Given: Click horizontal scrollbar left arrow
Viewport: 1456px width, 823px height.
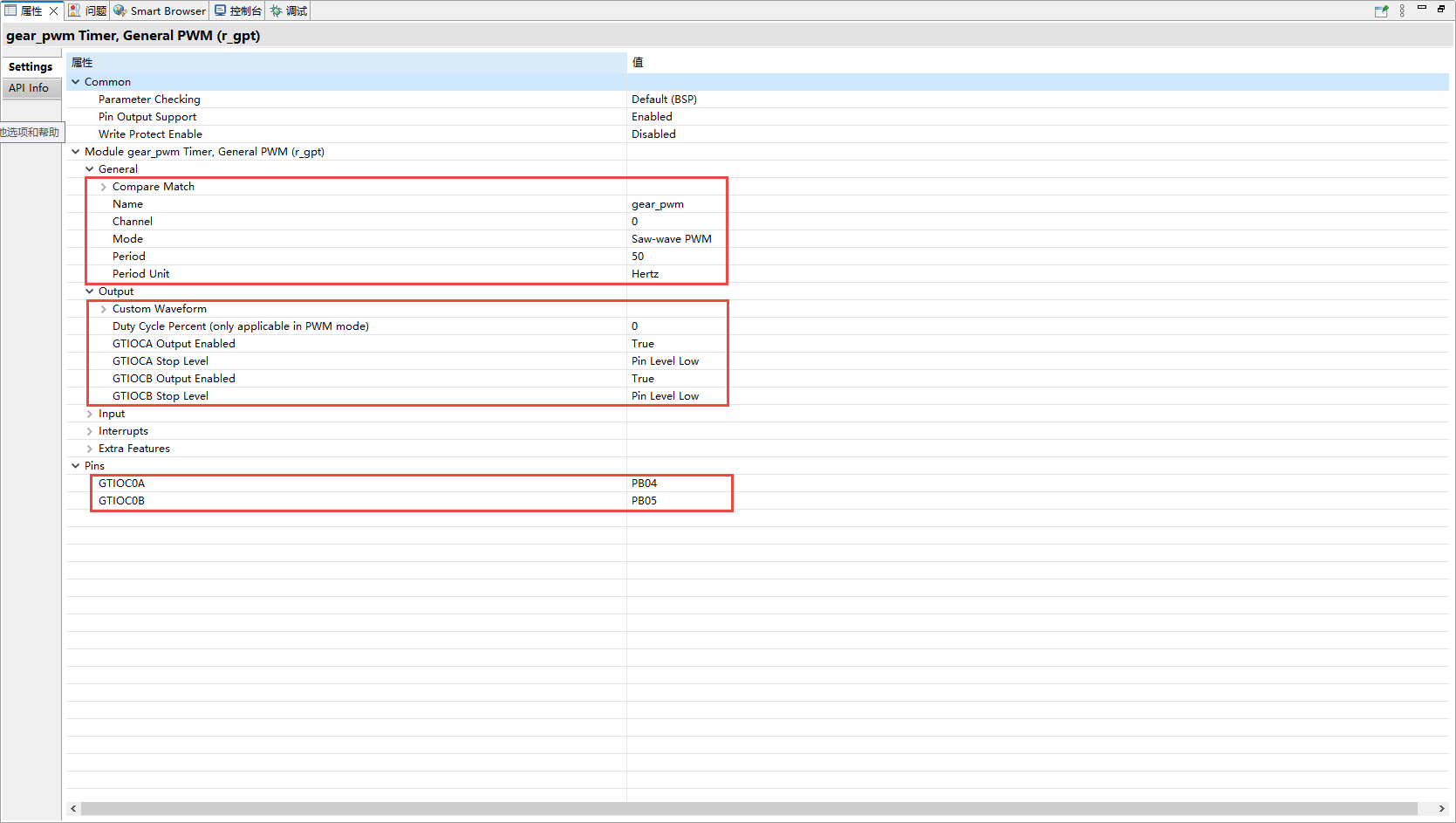Looking at the screenshot, I should 73,809.
